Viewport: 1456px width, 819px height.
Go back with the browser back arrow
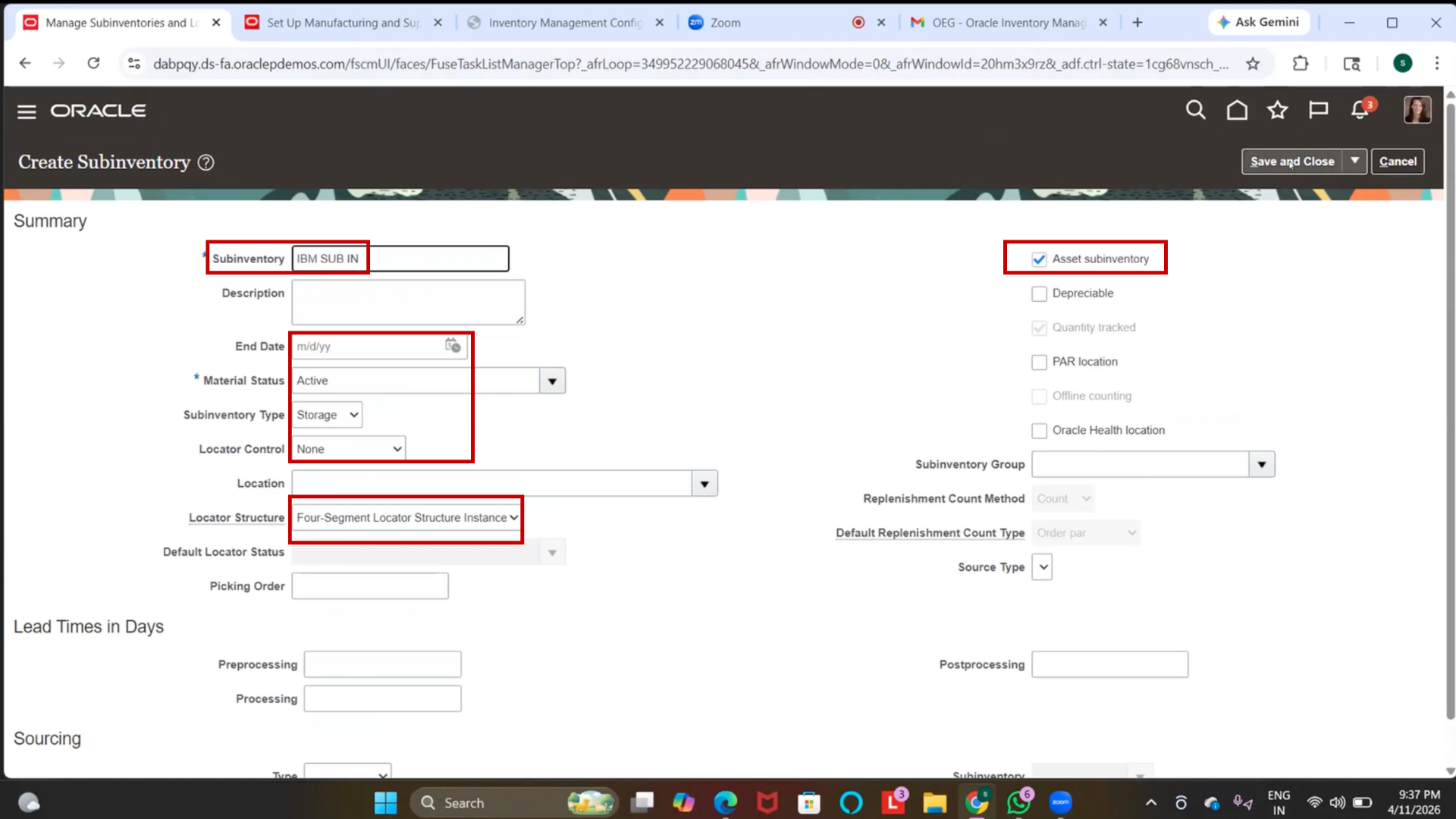click(x=25, y=64)
